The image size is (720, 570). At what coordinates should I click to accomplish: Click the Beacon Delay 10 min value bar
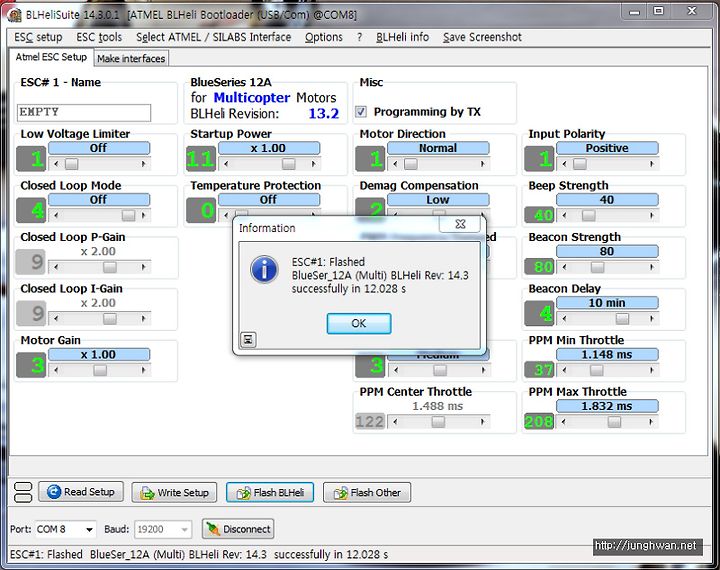(607, 303)
